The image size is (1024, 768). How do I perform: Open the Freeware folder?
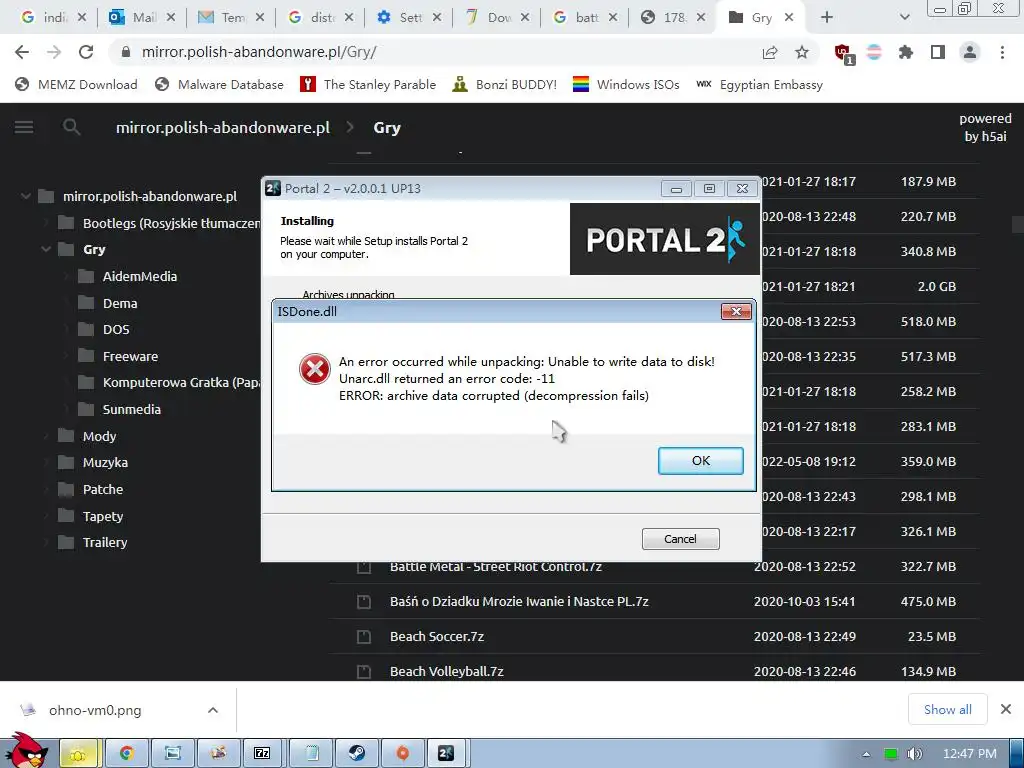pos(130,356)
